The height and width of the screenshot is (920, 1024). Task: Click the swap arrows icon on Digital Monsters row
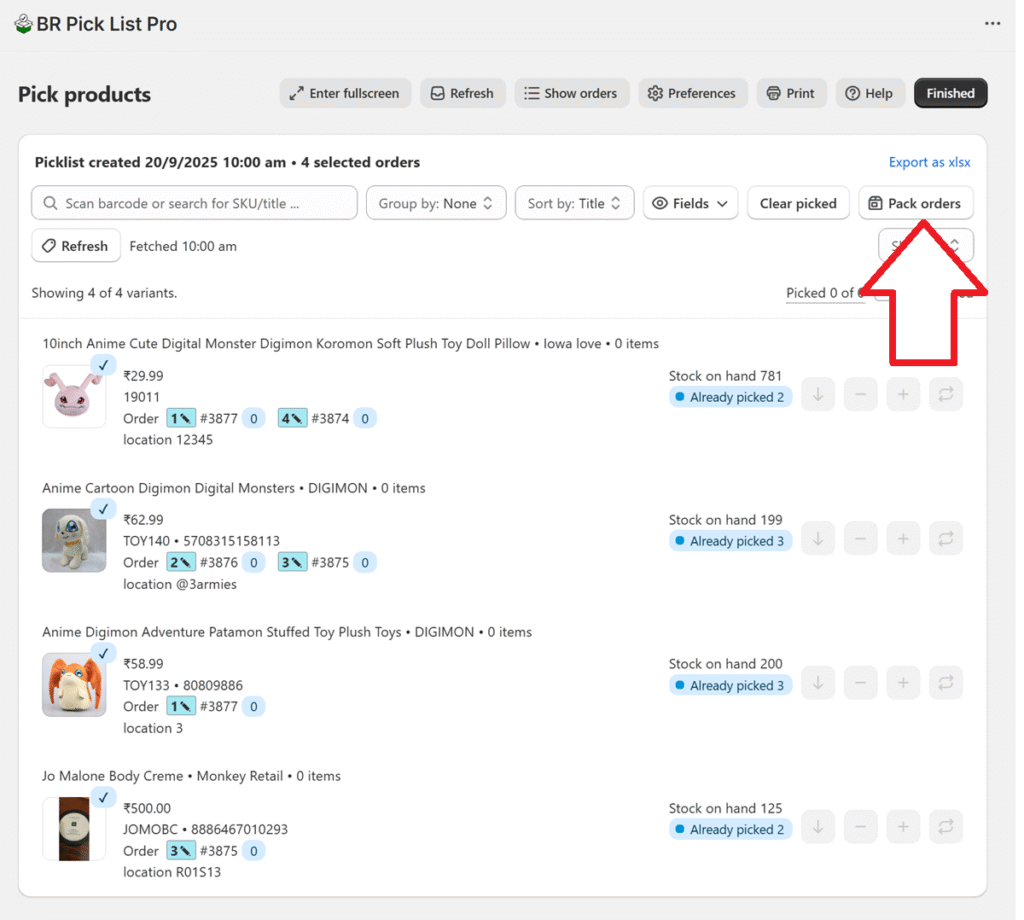tap(945, 539)
